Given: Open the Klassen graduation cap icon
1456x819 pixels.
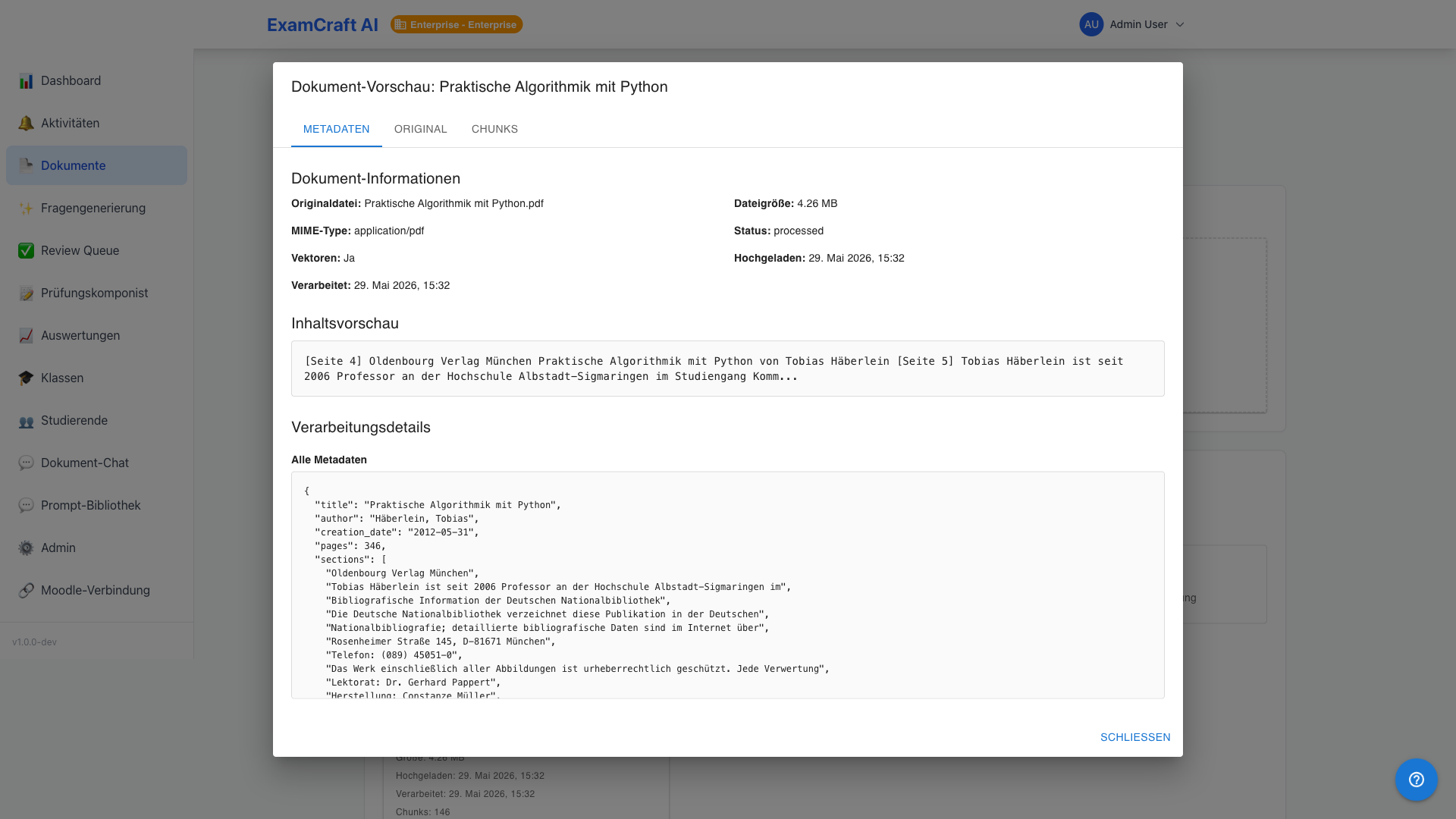Looking at the screenshot, I should tap(26, 378).
